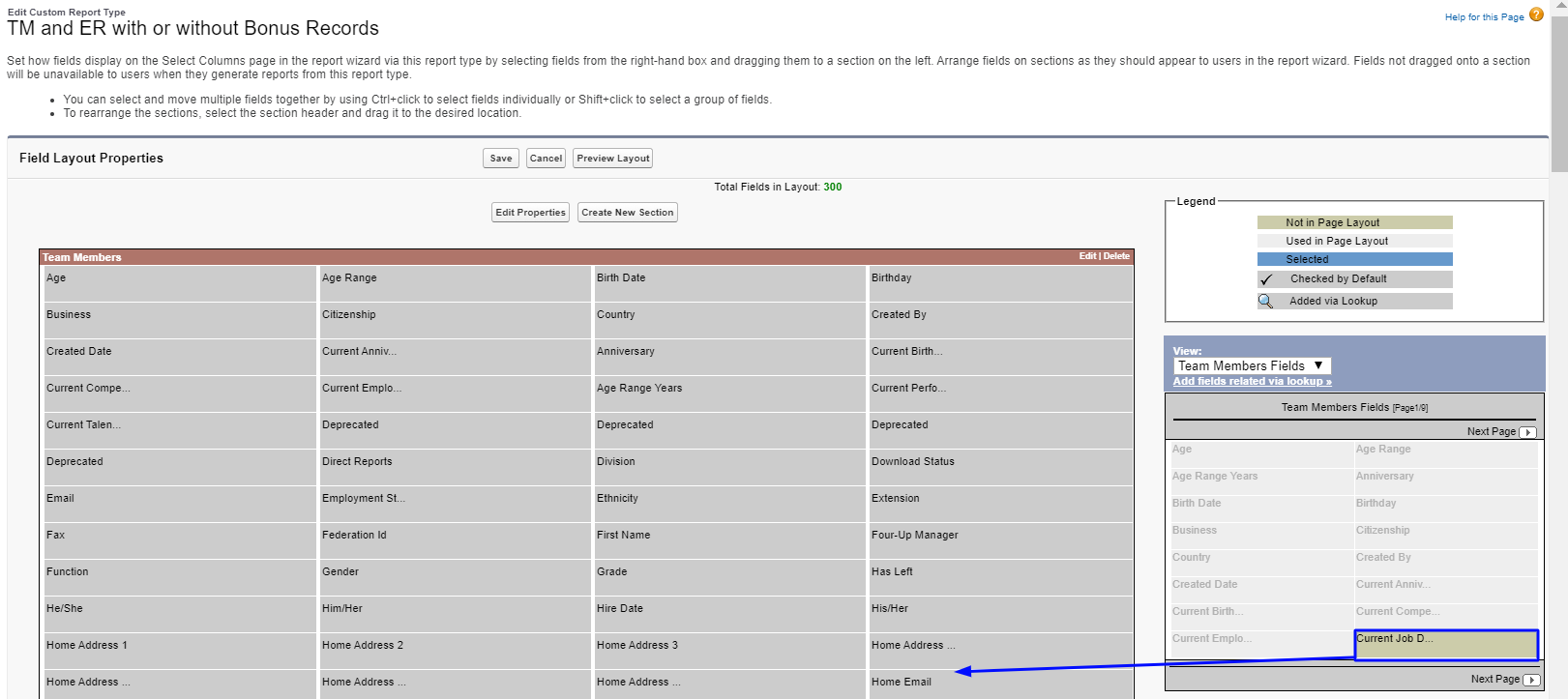1568x699 pixels.
Task: Open the Help for this Page link
Action: pyautogui.click(x=1484, y=17)
